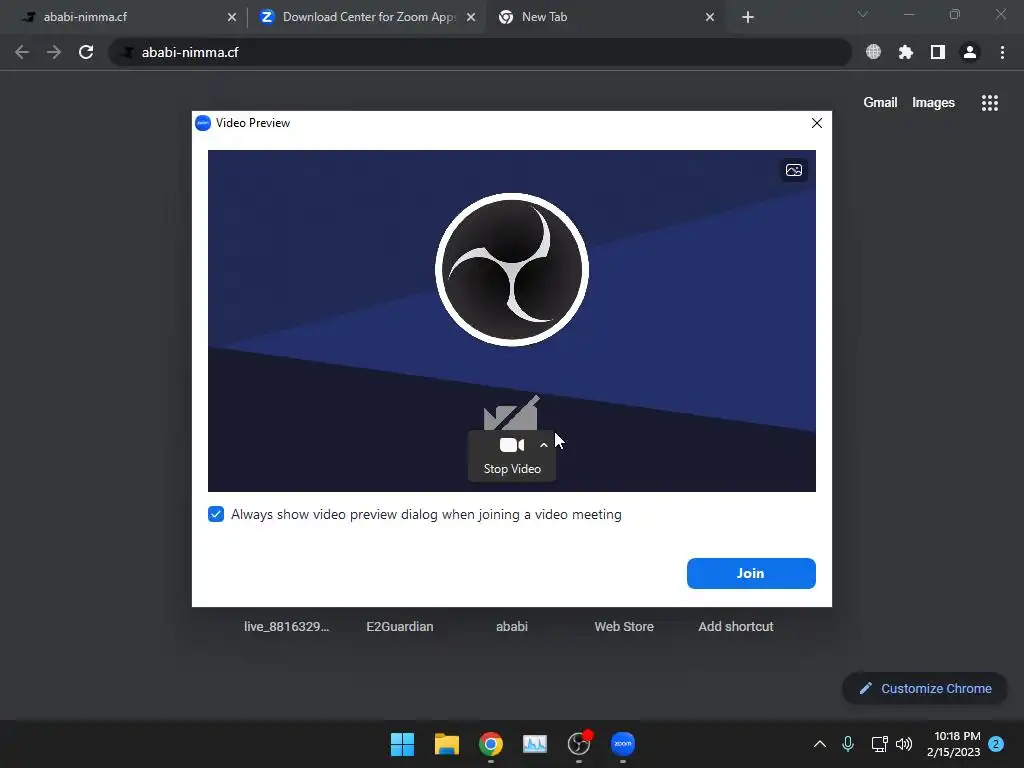Click the Zoom logo in Video Preview title
The width and height of the screenshot is (1024, 768).
(x=203, y=123)
